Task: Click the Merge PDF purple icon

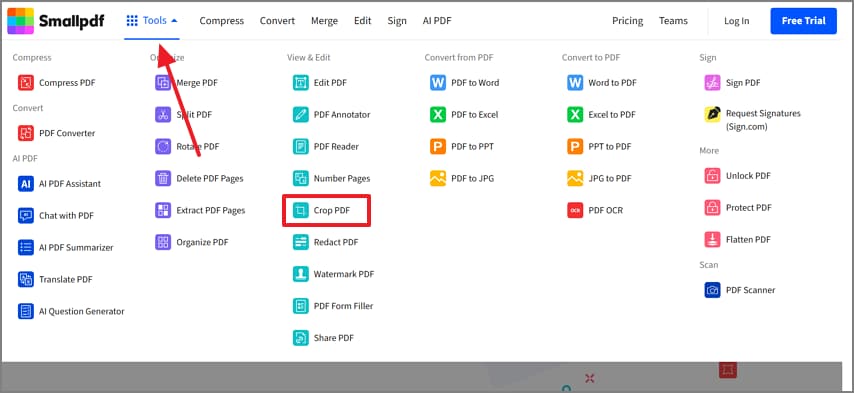Action: (163, 83)
